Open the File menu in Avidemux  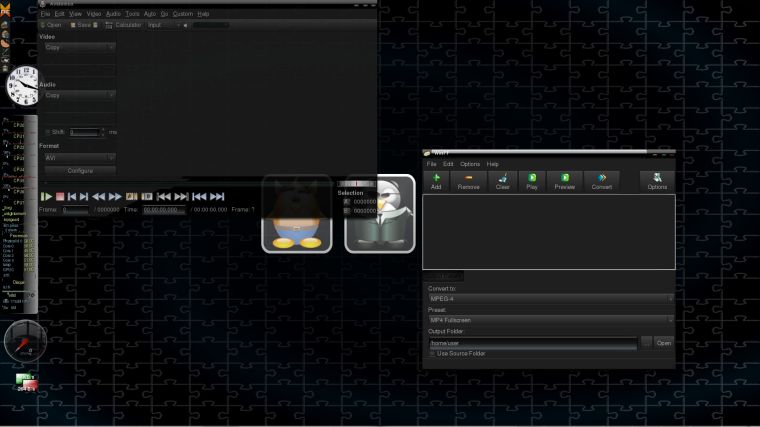[45, 14]
